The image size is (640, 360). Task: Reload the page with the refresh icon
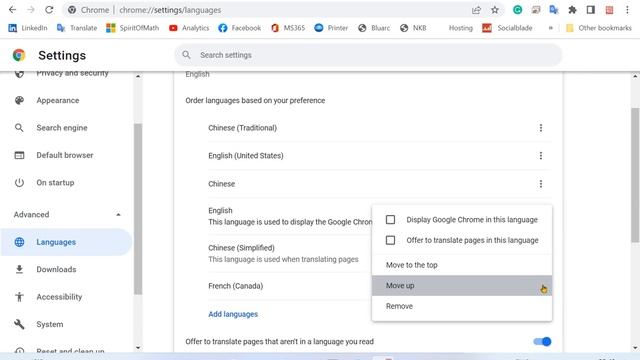[x=49, y=10]
